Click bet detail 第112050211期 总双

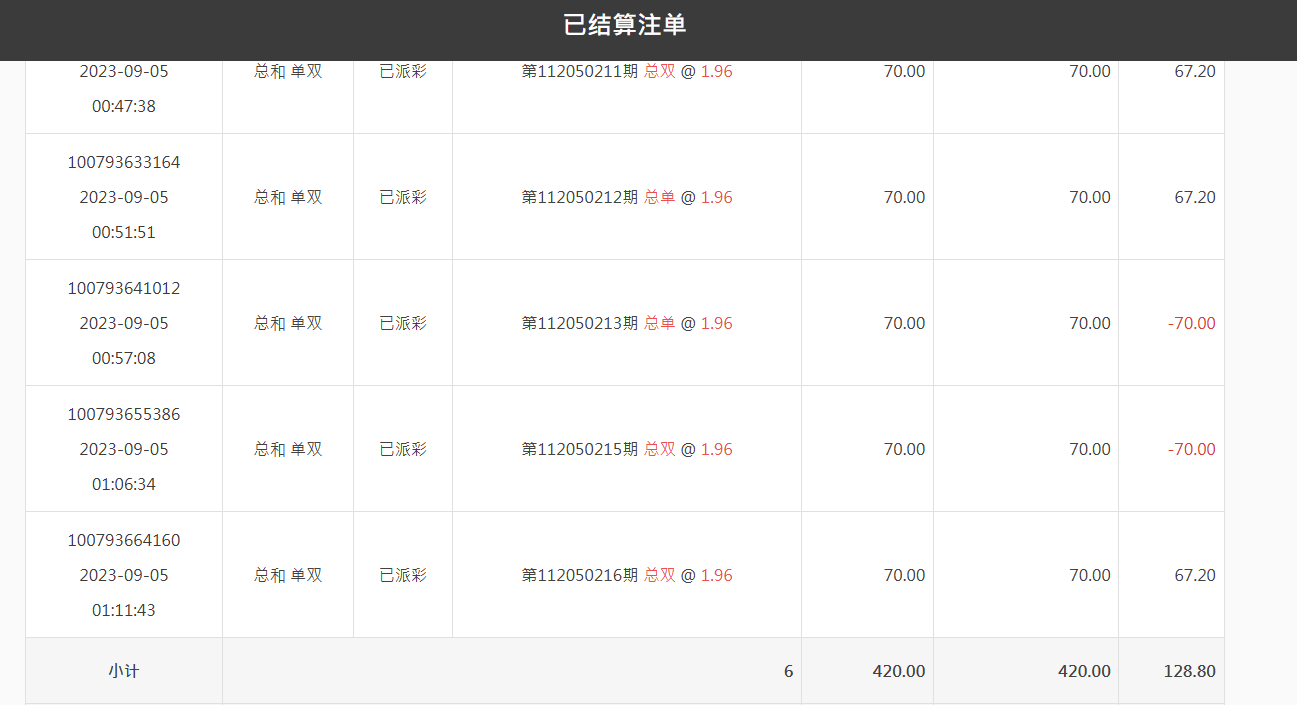point(627,72)
